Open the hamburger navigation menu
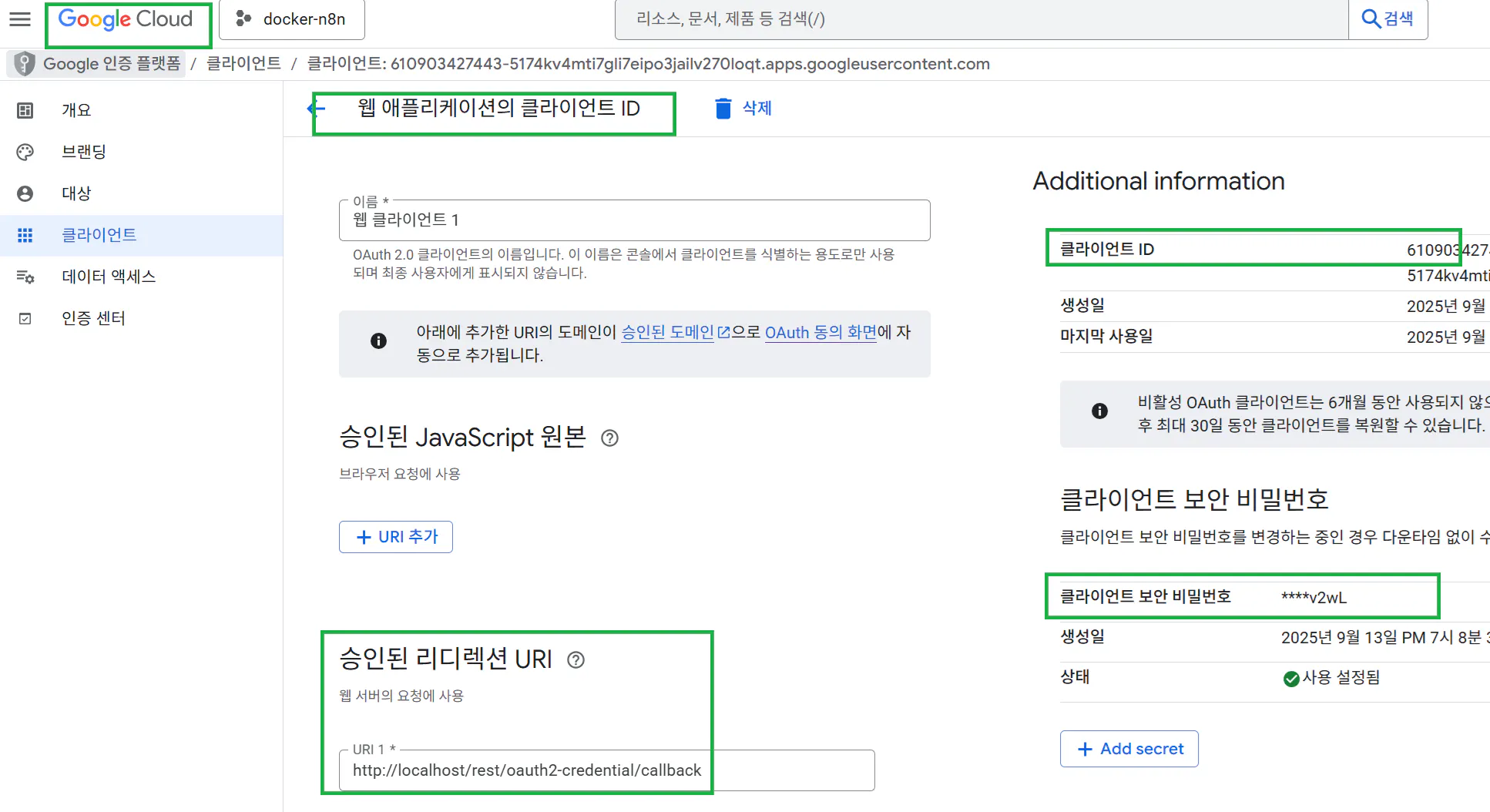Image resolution: width=1490 pixels, height=812 pixels. point(20,19)
